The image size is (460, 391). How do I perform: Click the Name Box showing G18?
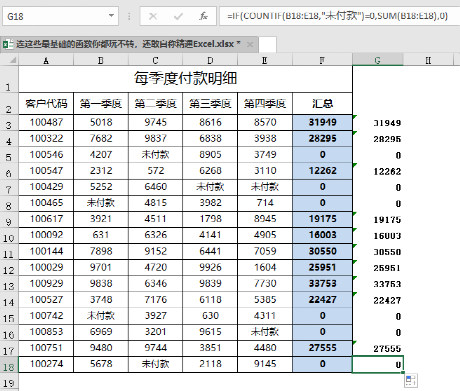tap(60, 16)
